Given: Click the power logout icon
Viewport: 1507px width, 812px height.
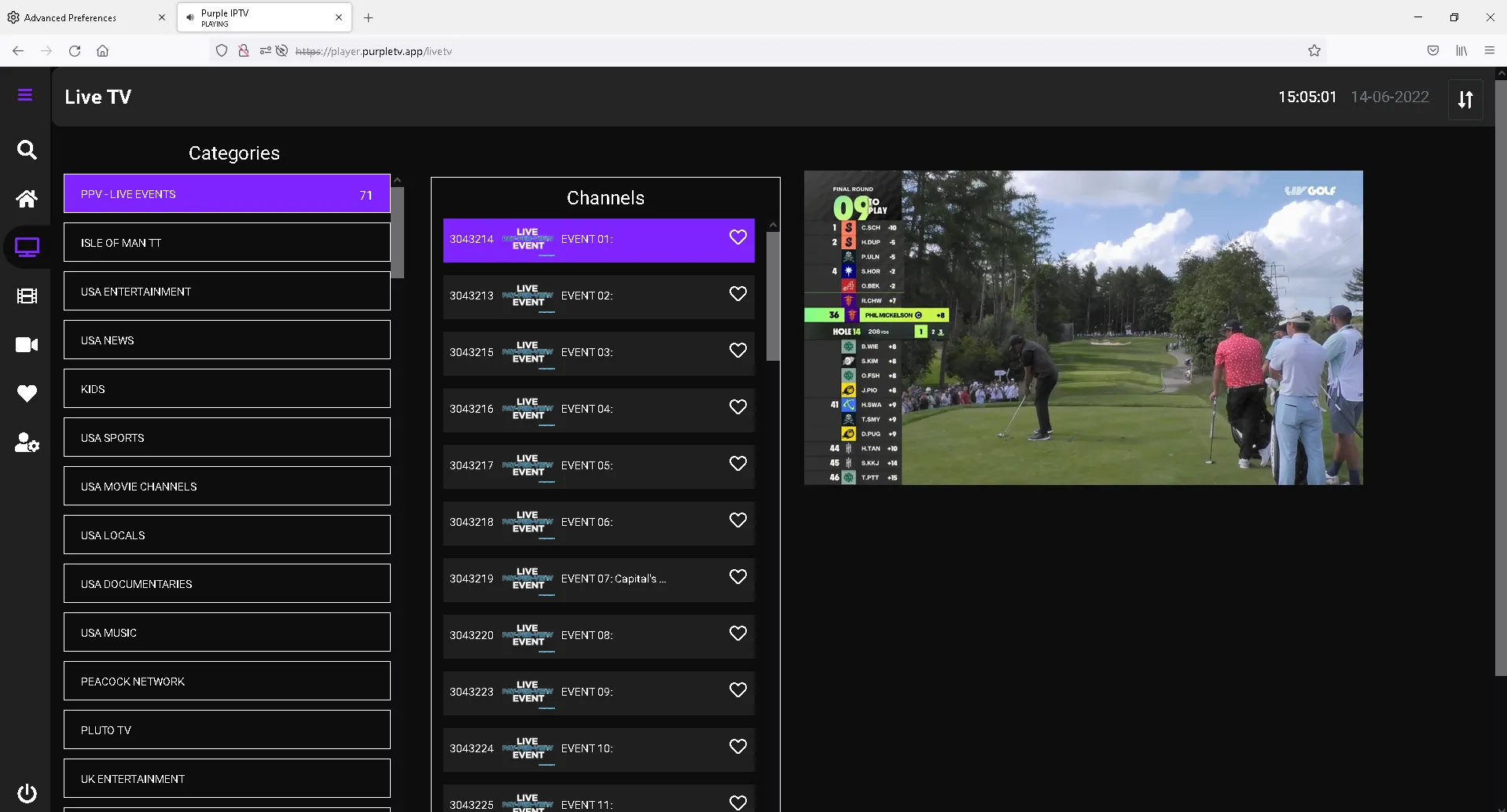Looking at the screenshot, I should coord(27,792).
